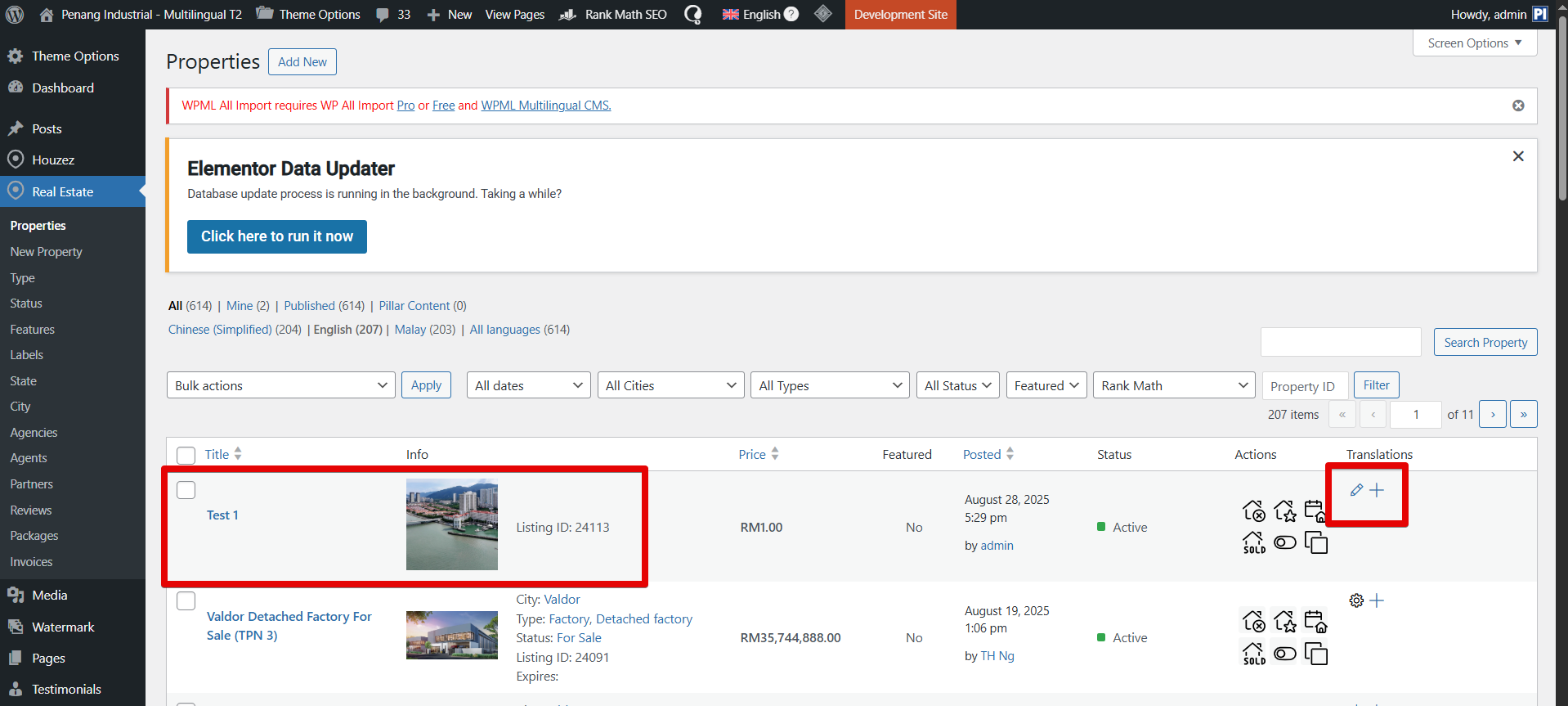The width and height of the screenshot is (1568, 706).
Task: Click the pencil translation icon for Test 1
Action: click(x=1356, y=490)
